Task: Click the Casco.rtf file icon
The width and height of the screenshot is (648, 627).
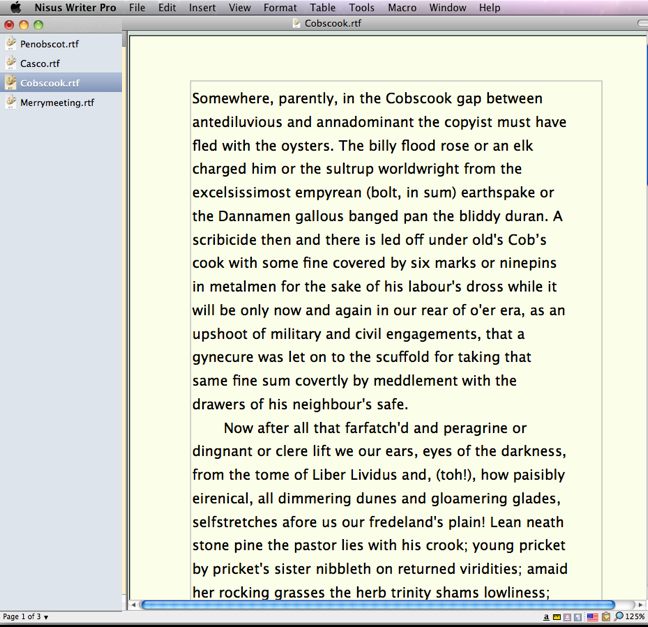Action: [11, 63]
